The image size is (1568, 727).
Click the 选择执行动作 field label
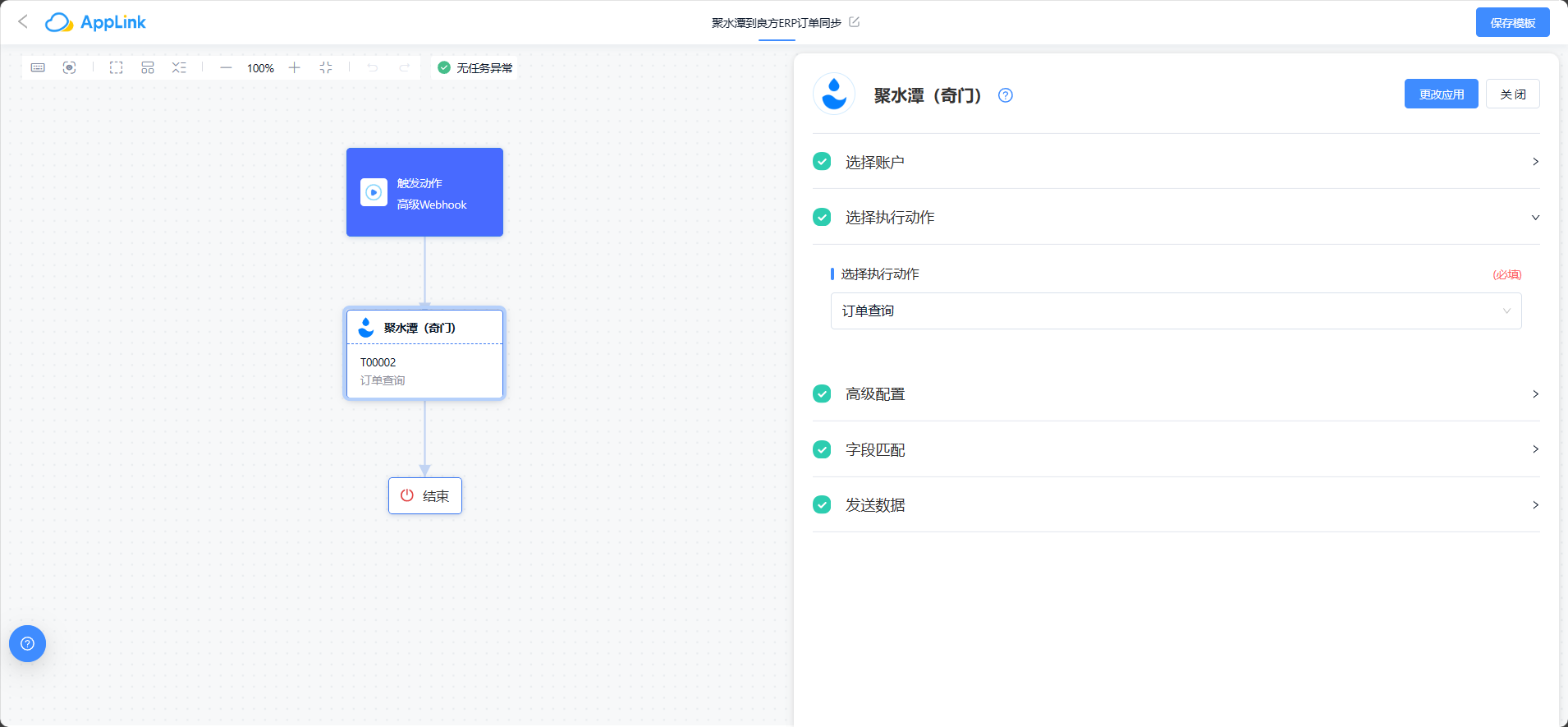[880, 274]
